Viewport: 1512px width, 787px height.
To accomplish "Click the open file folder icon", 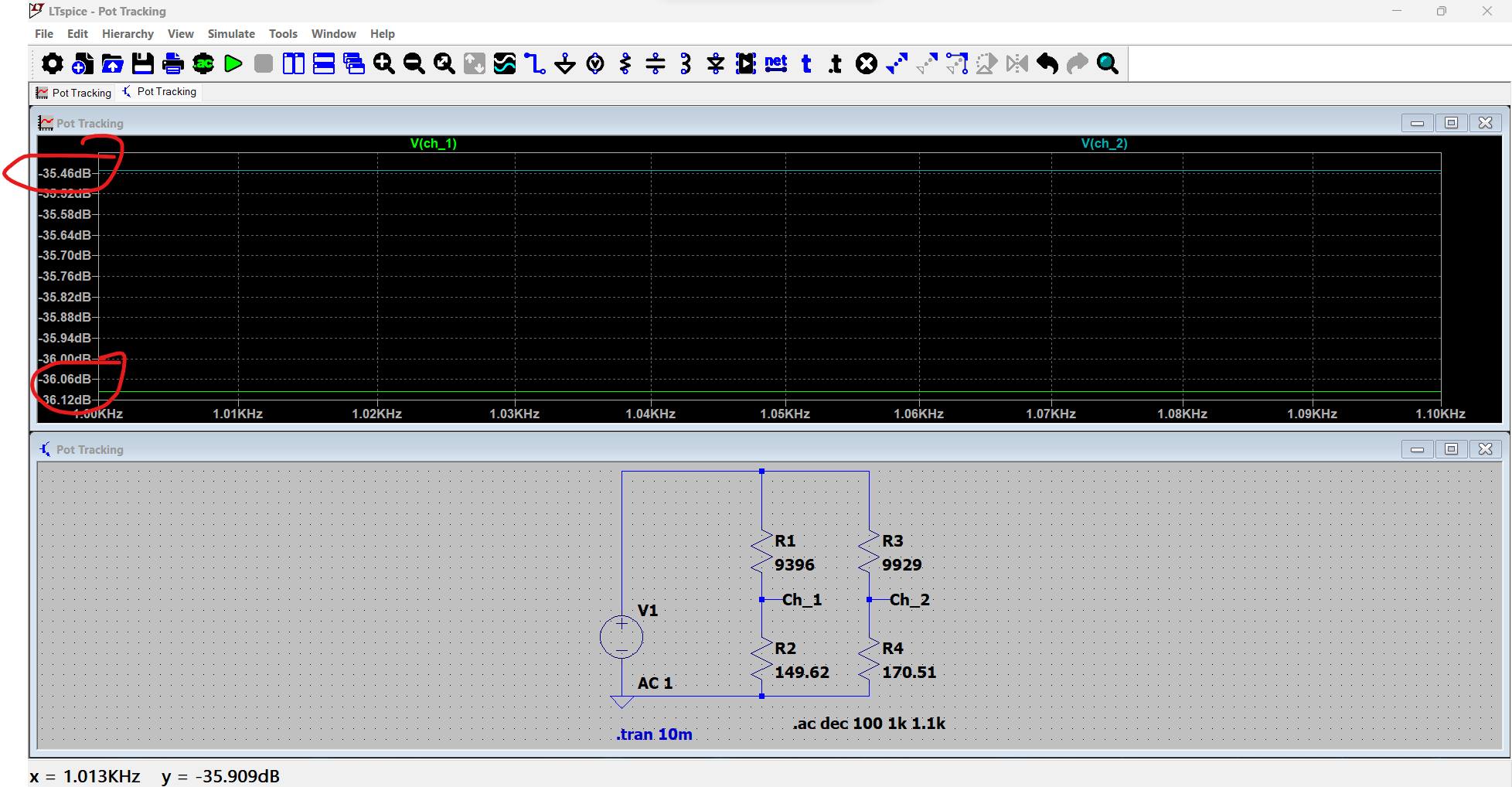I will pyautogui.click(x=113, y=63).
